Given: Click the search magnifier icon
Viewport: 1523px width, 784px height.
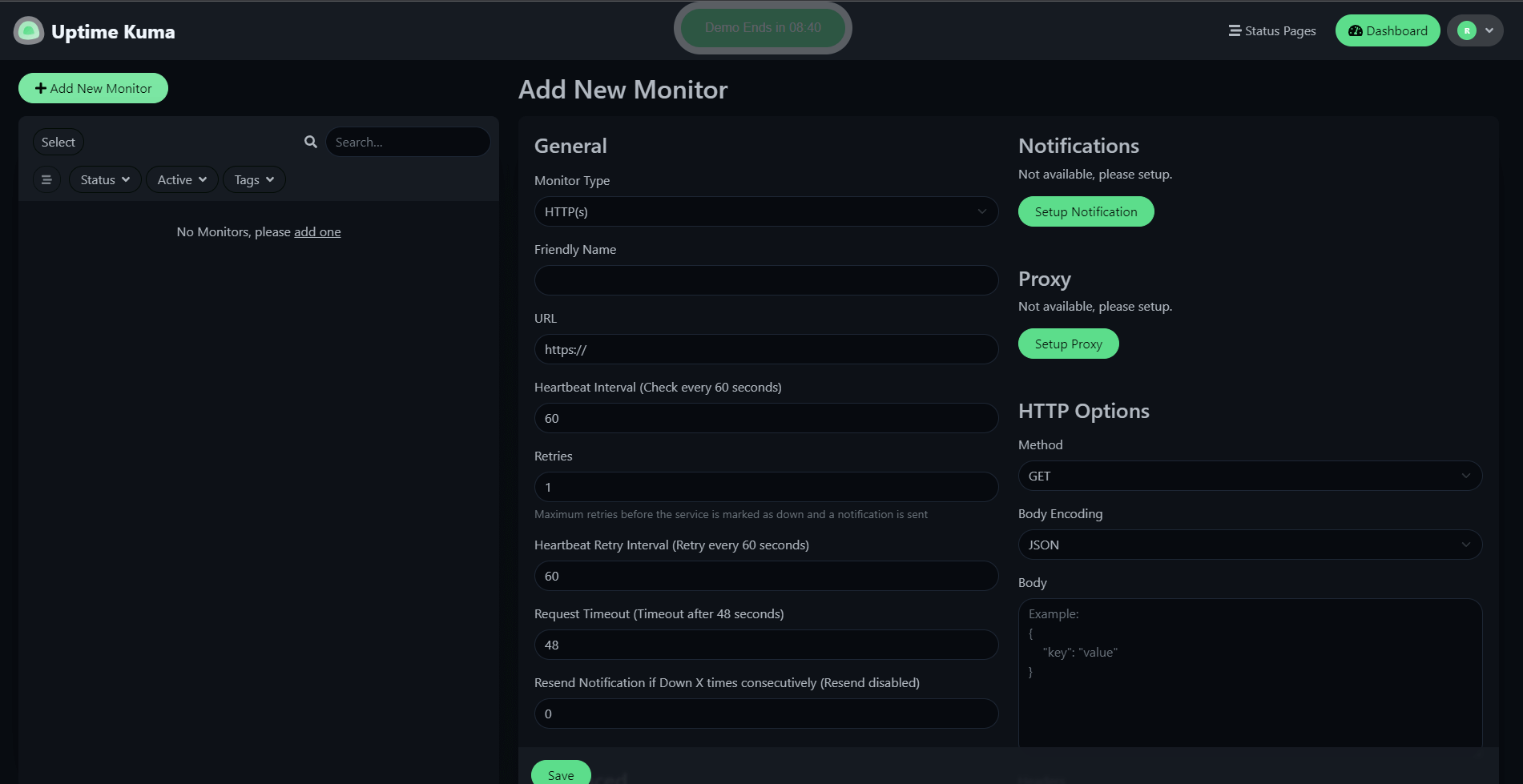Looking at the screenshot, I should point(311,142).
